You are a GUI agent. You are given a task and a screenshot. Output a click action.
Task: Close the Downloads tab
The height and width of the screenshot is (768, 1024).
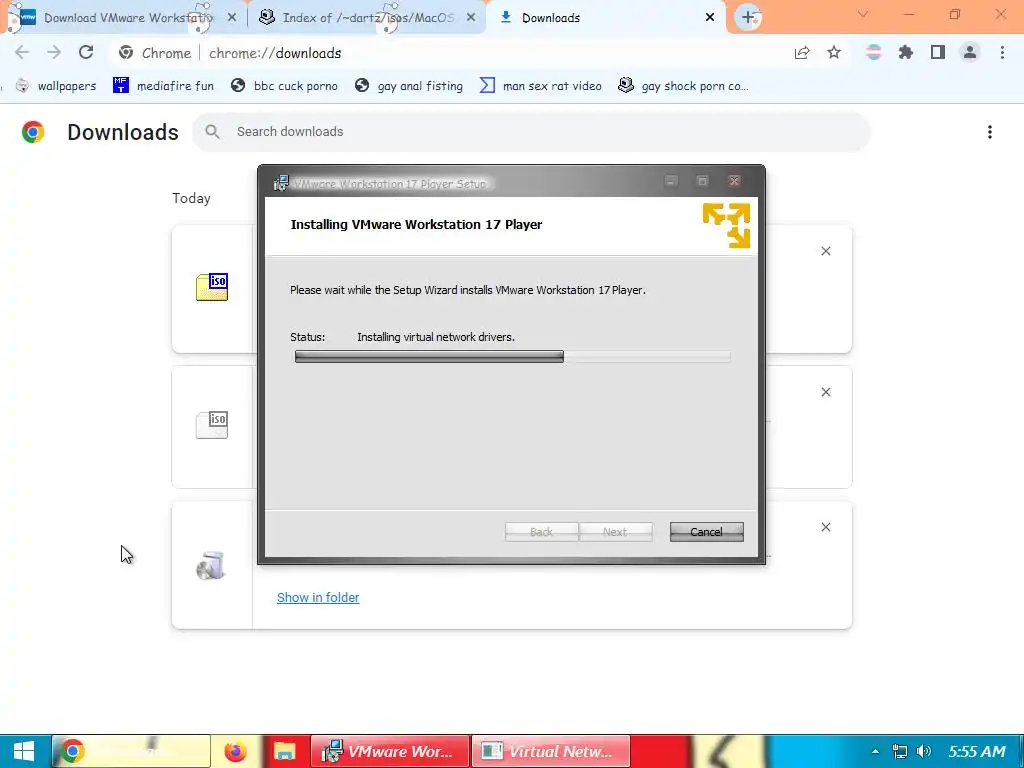pos(710,18)
